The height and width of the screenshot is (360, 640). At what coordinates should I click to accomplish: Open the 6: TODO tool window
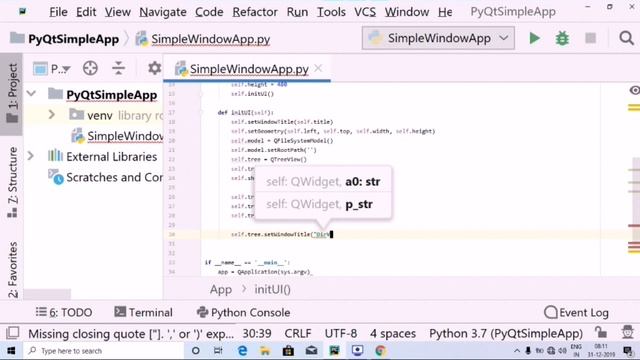pos(64,312)
